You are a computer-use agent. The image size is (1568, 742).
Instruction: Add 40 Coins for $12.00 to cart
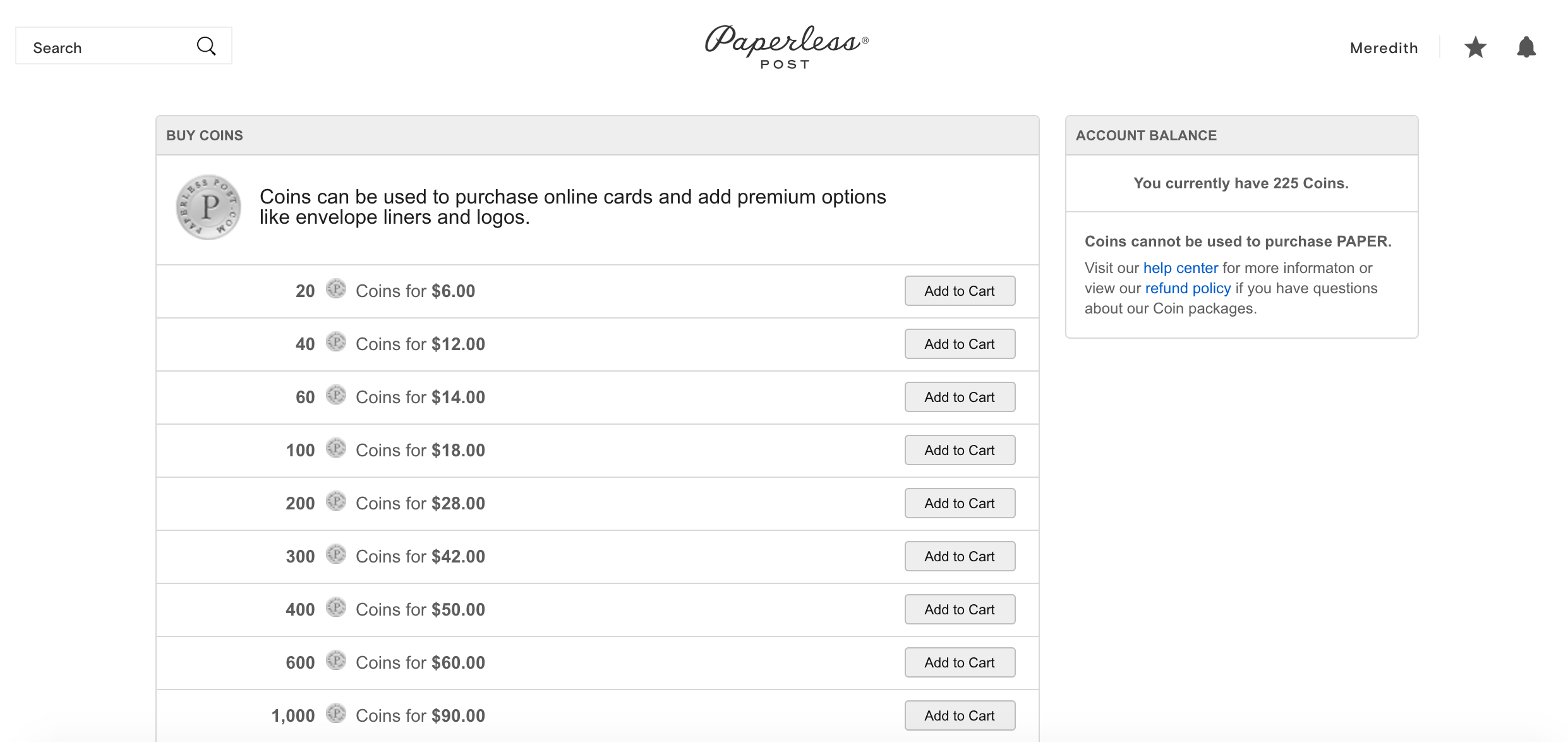960,344
